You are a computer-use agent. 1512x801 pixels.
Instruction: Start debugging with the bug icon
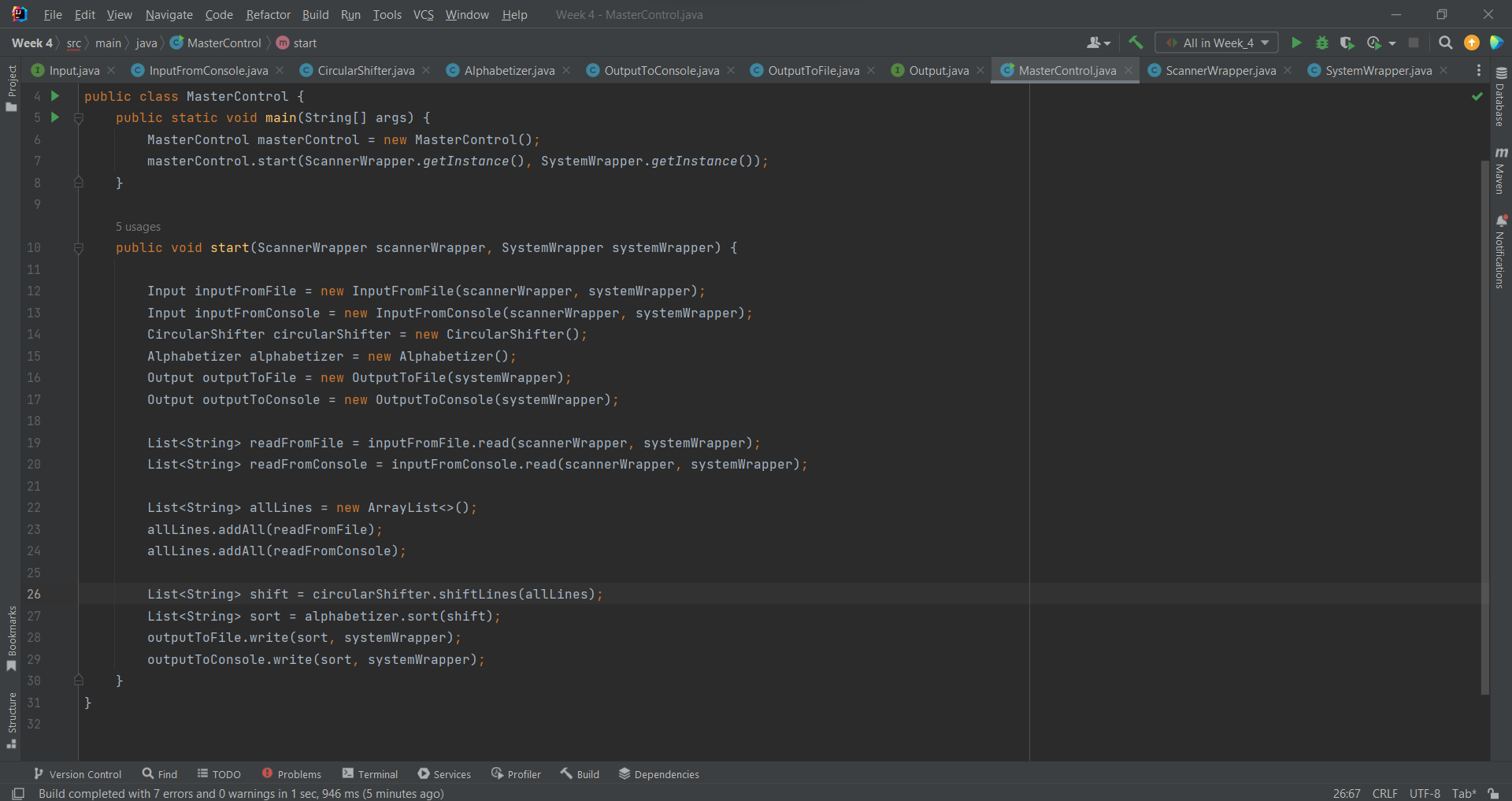click(1322, 43)
